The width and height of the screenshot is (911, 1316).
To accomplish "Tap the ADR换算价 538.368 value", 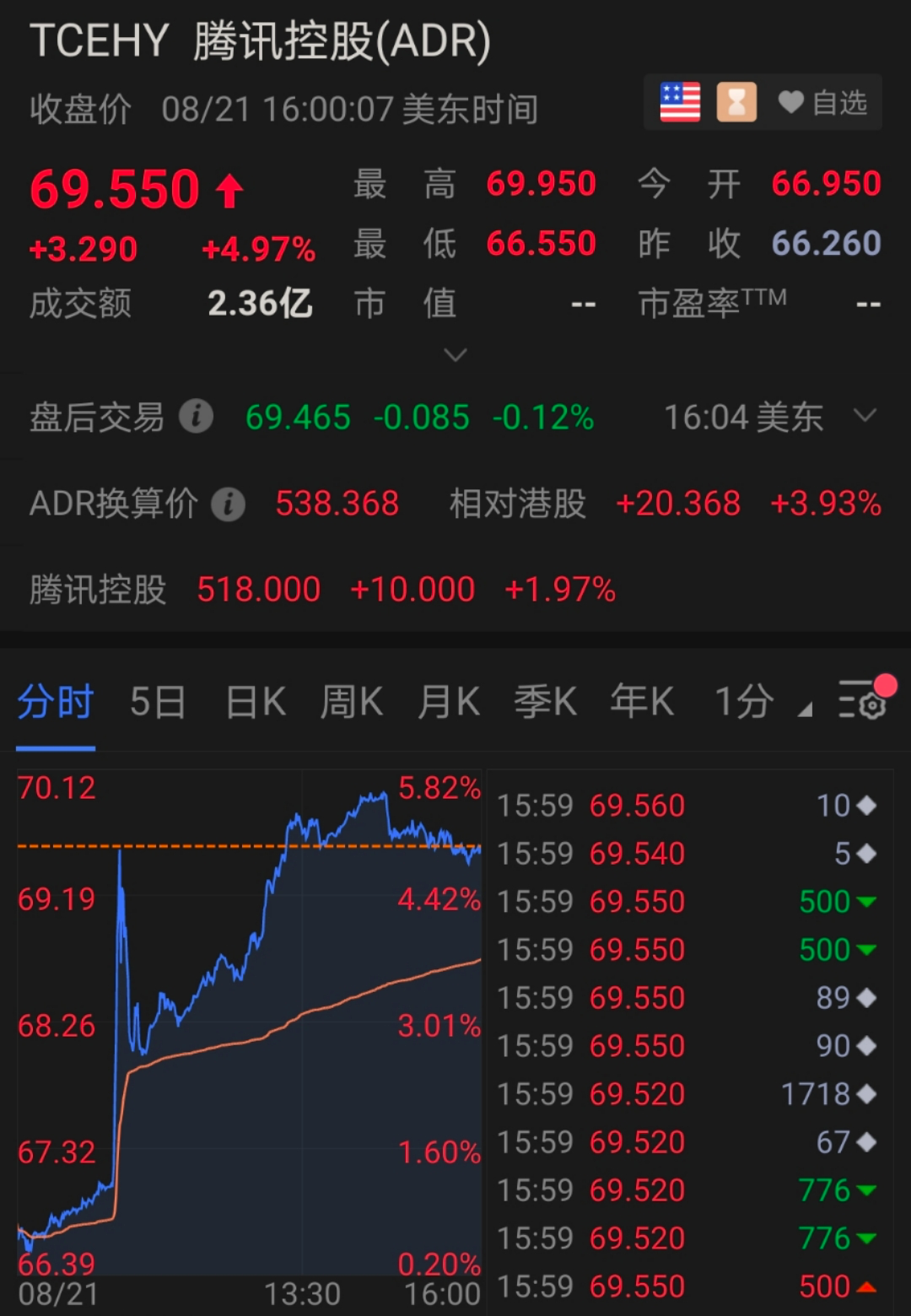I will pos(337,504).
